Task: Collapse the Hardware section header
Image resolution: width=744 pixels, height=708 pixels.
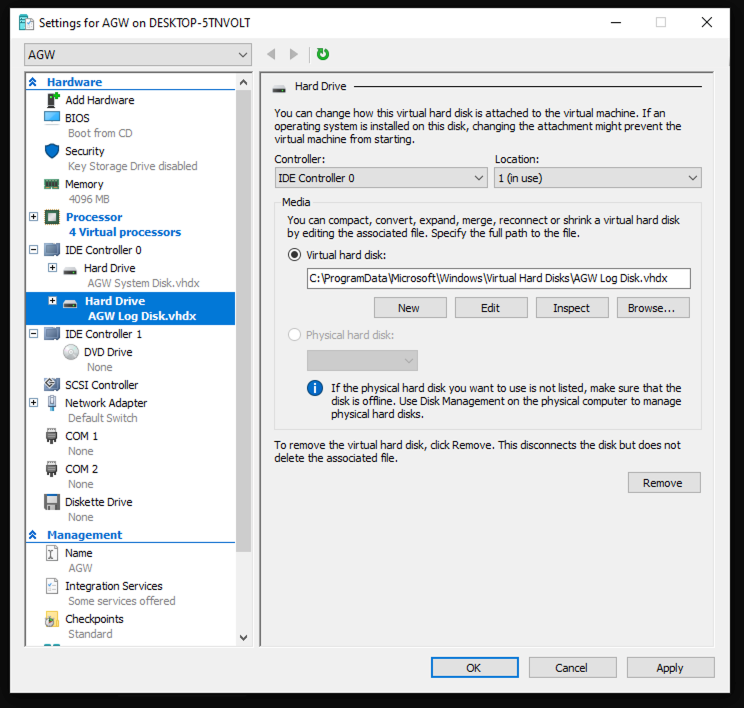Action: coord(34,82)
